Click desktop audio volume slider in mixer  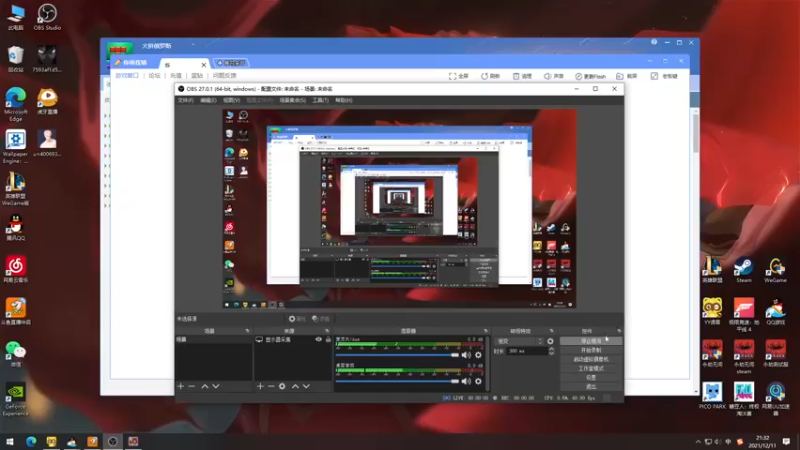397,381
